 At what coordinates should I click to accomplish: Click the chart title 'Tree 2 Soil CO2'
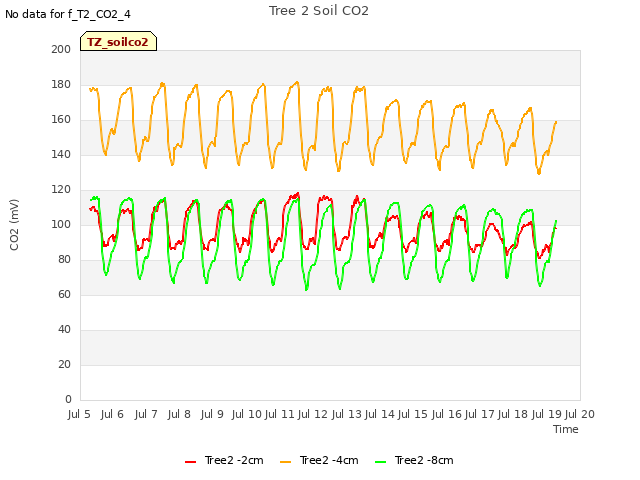[319, 11]
